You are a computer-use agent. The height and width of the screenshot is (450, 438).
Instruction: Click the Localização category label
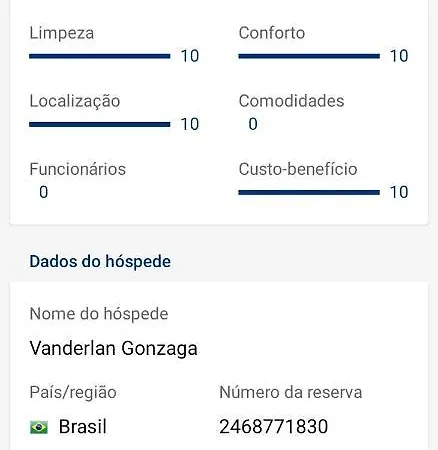pos(75,101)
